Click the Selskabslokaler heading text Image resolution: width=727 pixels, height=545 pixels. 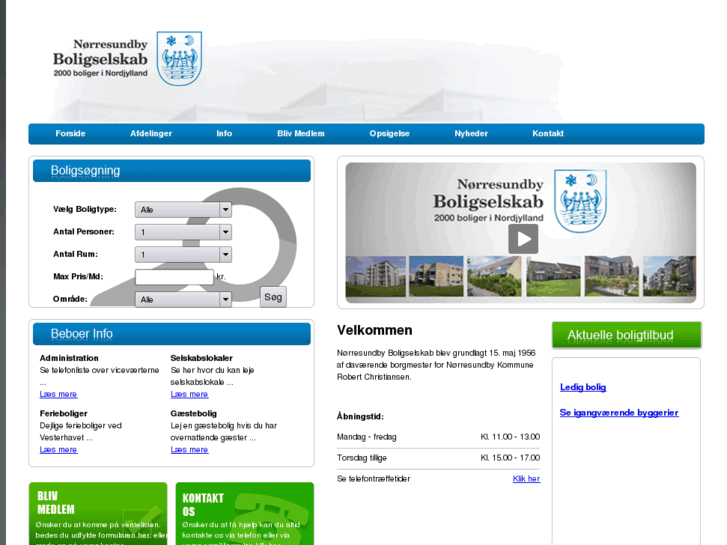[x=201, y=358]
